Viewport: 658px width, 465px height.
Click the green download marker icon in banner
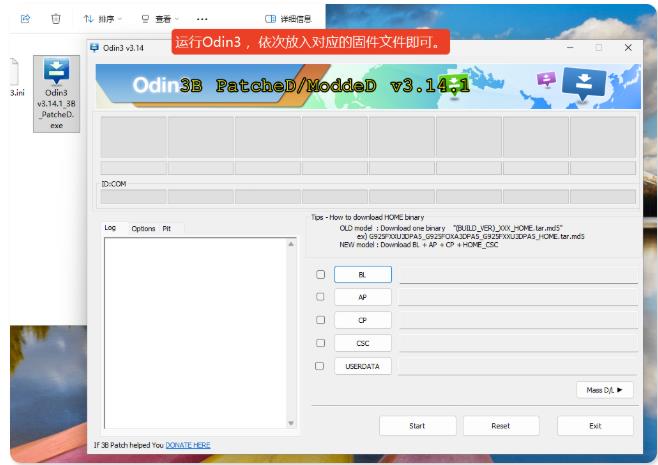click(455, 85)
